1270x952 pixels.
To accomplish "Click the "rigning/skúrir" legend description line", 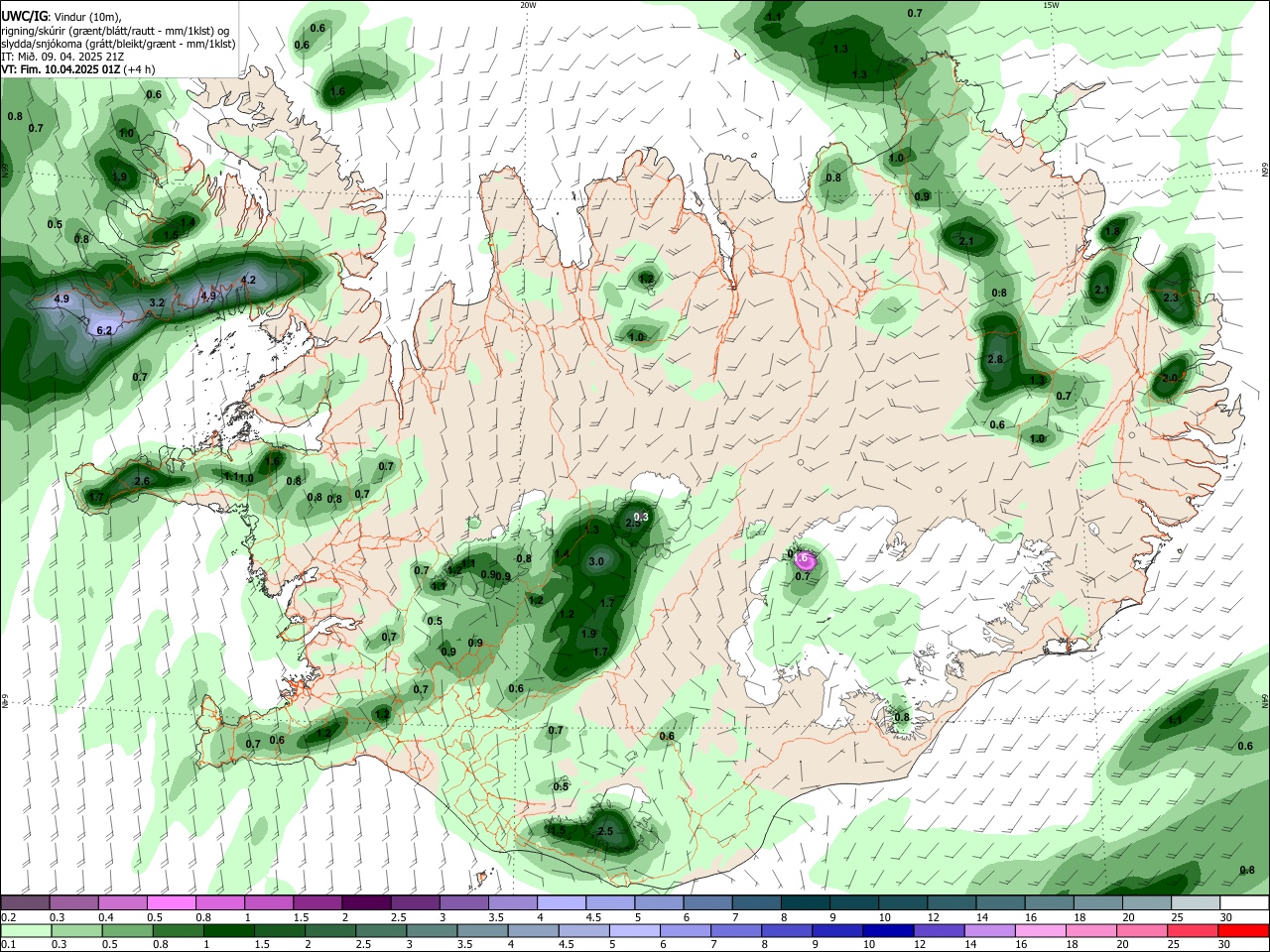I will coord(115,31).
